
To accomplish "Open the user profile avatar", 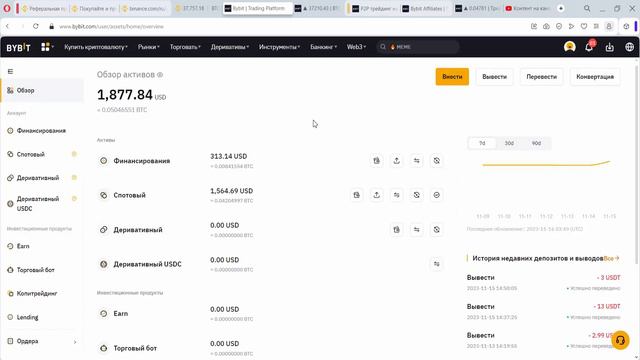I will point(570,47).
